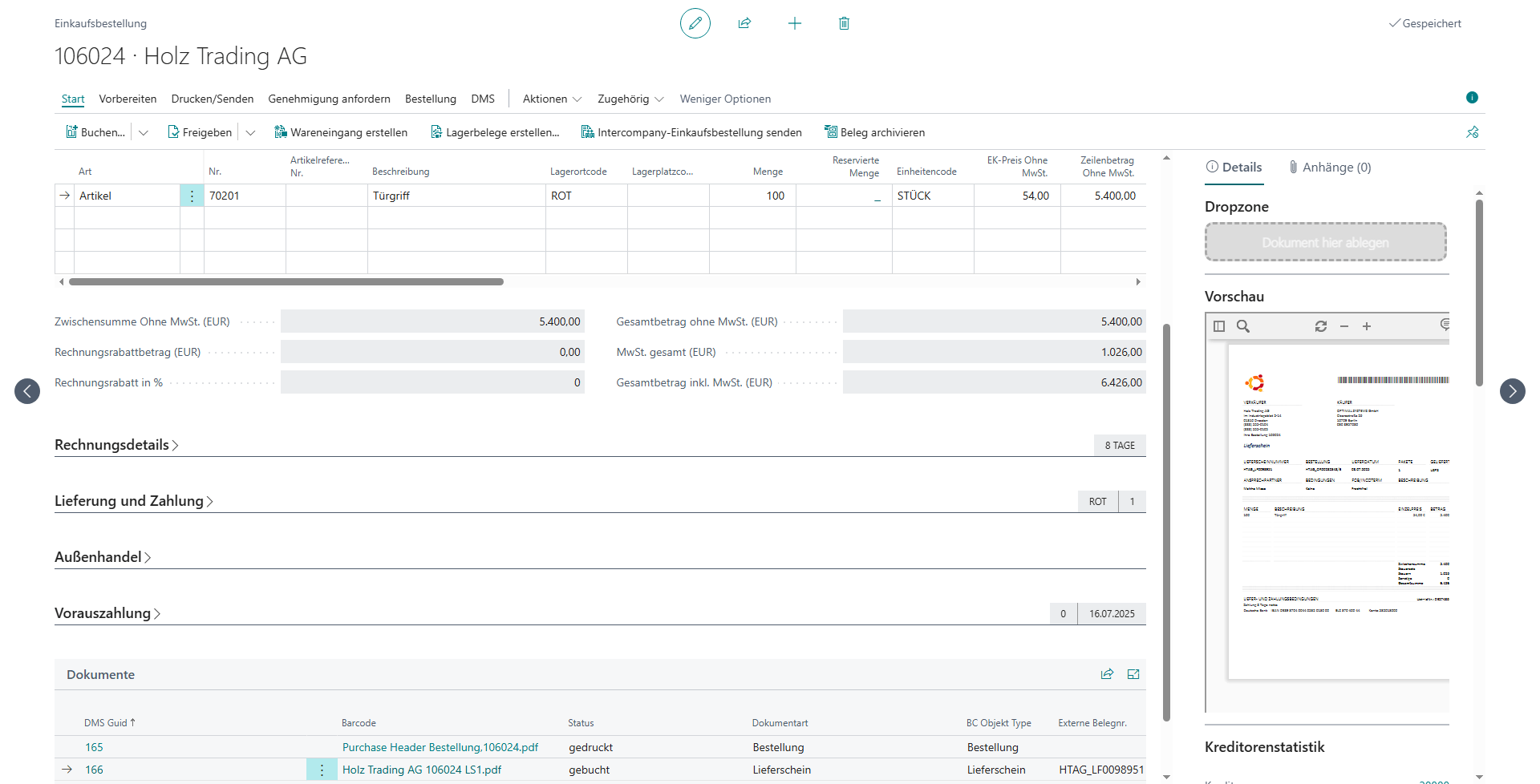Viewport: 1540px width, 784px height.
Task: Open the Drucken/Senden menu
Action: click(x=213, y=99)
